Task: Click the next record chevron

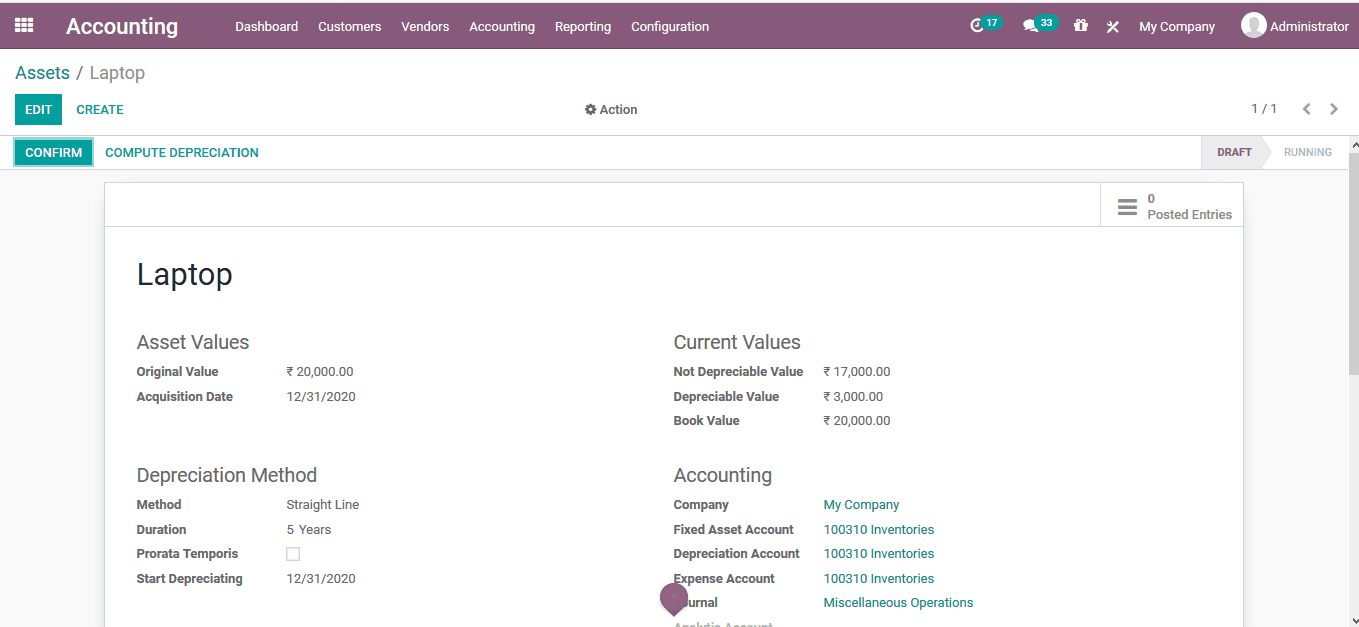Action: click(x=1333, y=109)
